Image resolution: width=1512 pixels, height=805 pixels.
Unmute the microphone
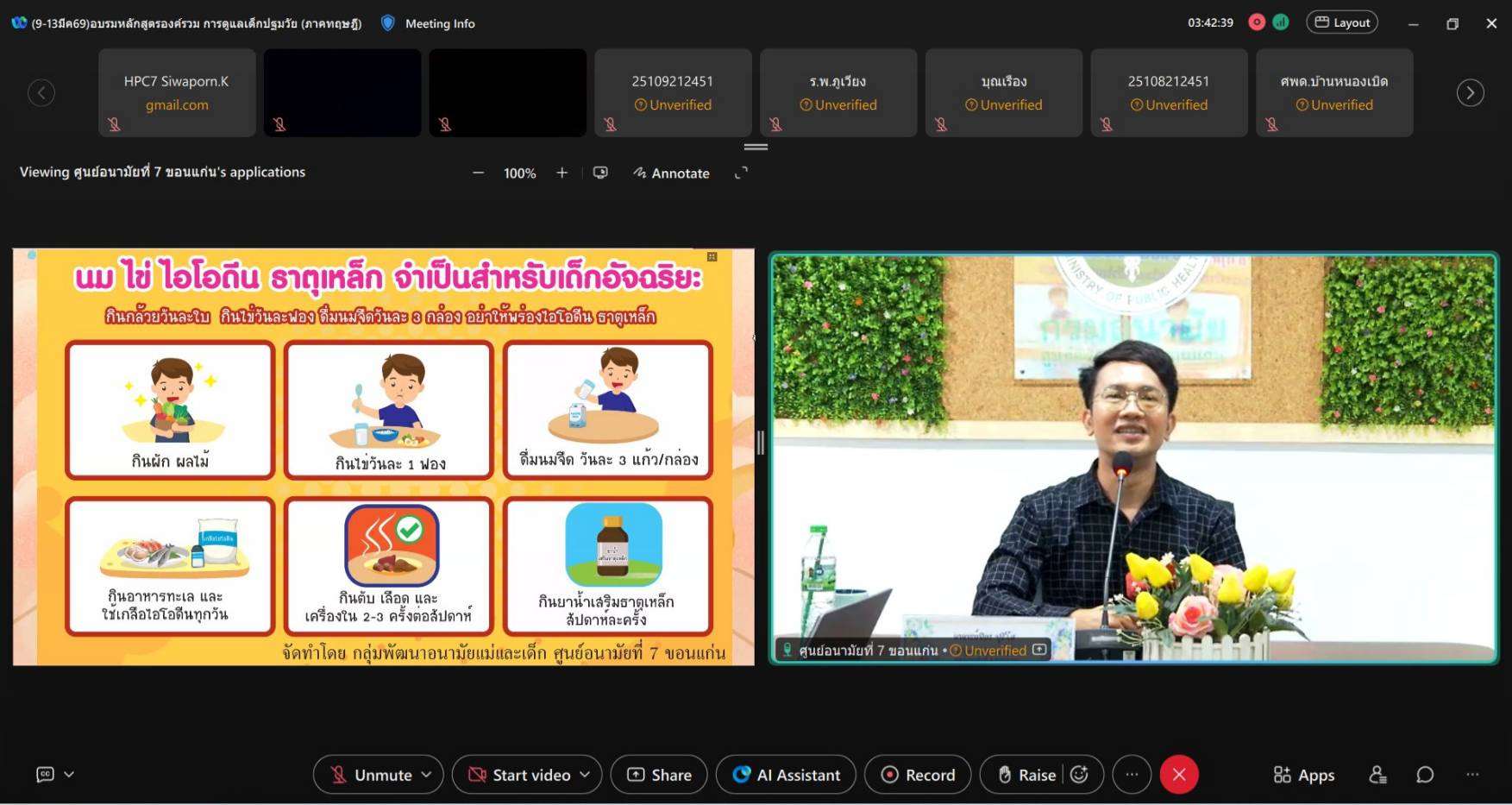[x=372, y=775]
